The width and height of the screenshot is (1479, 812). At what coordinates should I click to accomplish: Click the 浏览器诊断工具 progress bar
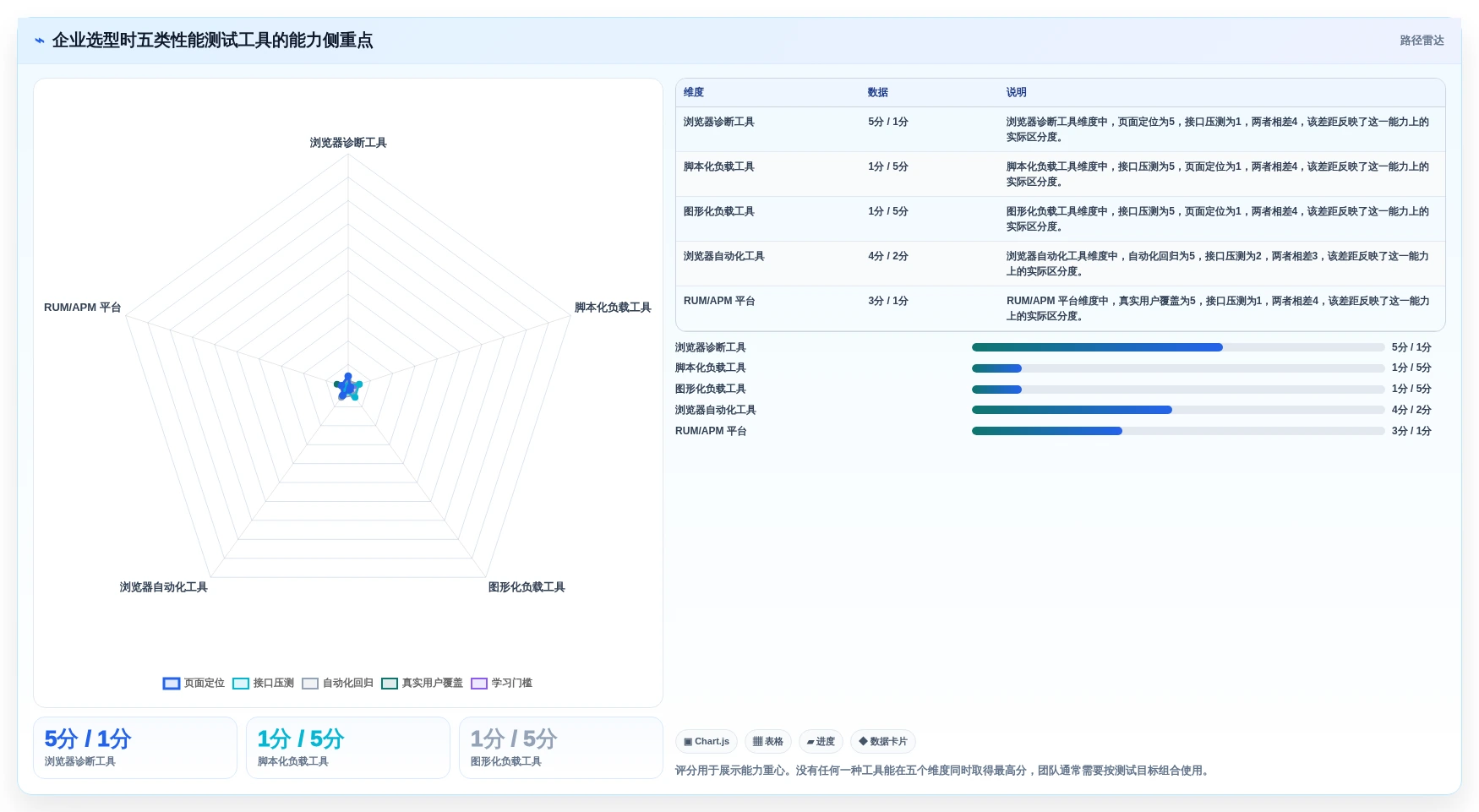1178,347
